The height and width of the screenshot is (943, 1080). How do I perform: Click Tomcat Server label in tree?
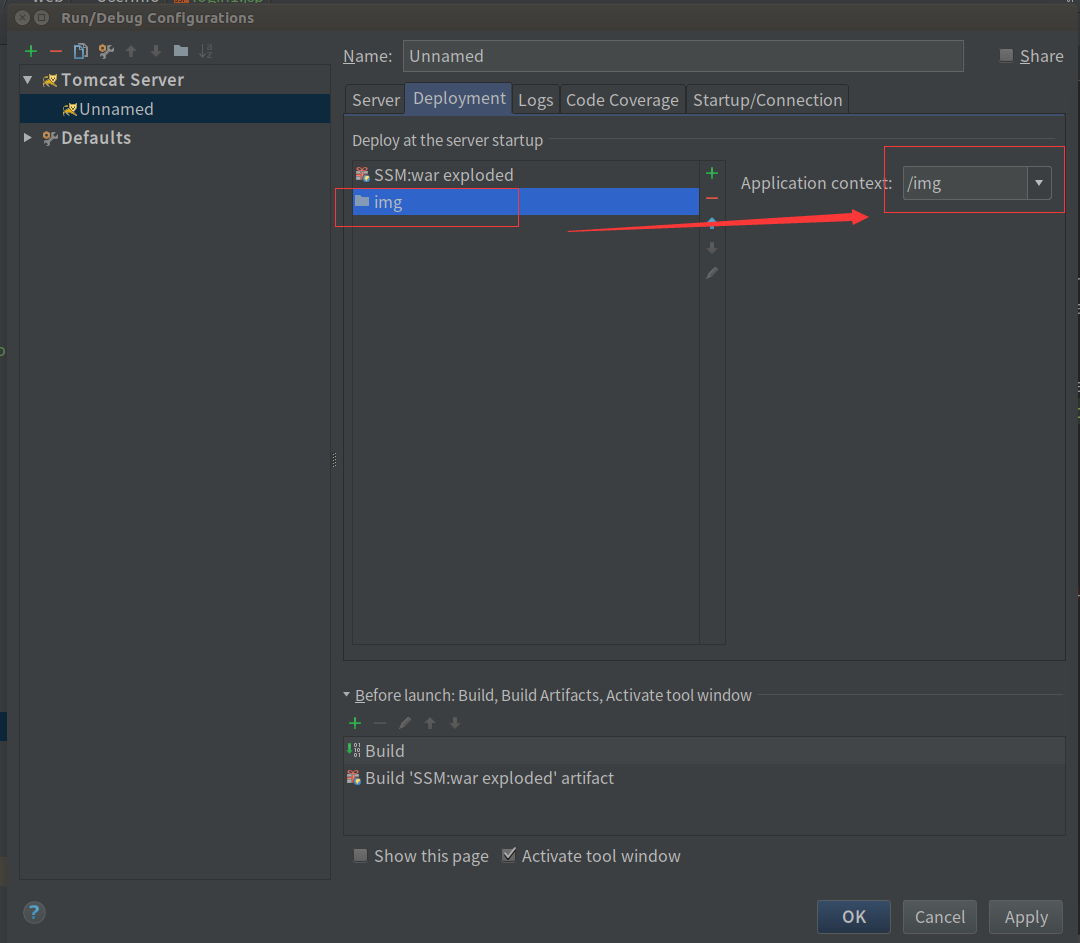(123, 80)
